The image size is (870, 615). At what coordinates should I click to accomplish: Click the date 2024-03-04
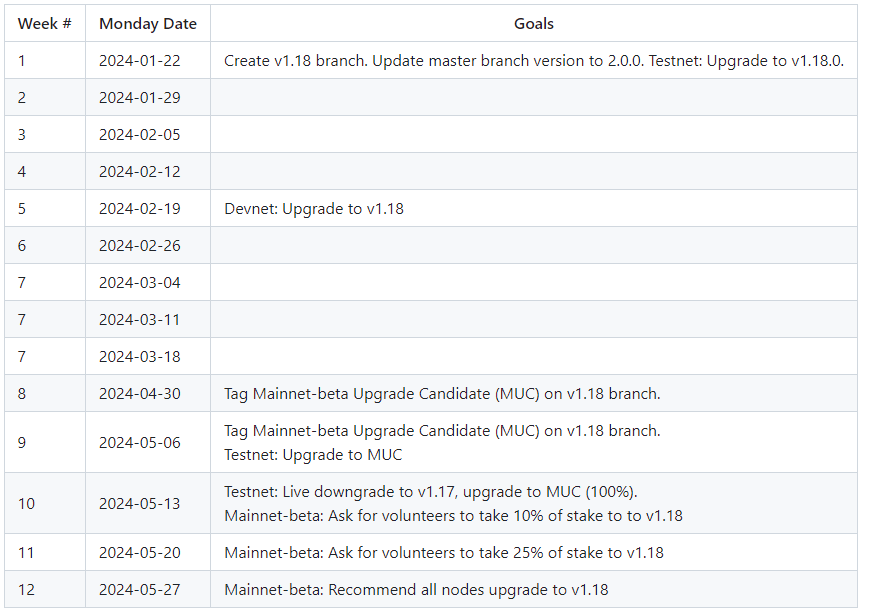[139, 282]
